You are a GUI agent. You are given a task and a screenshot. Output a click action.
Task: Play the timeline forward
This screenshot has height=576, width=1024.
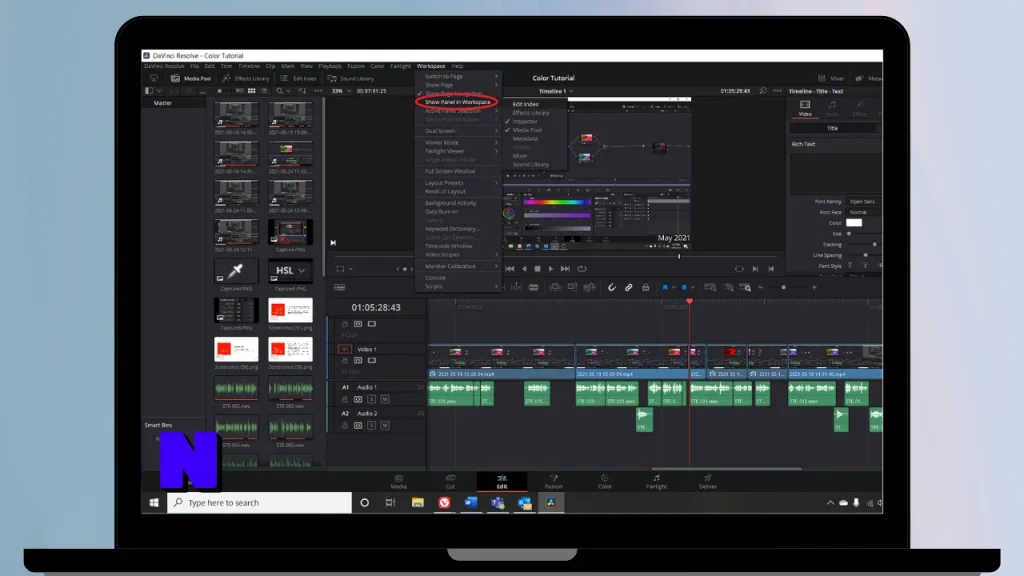[x=551, y=268]
